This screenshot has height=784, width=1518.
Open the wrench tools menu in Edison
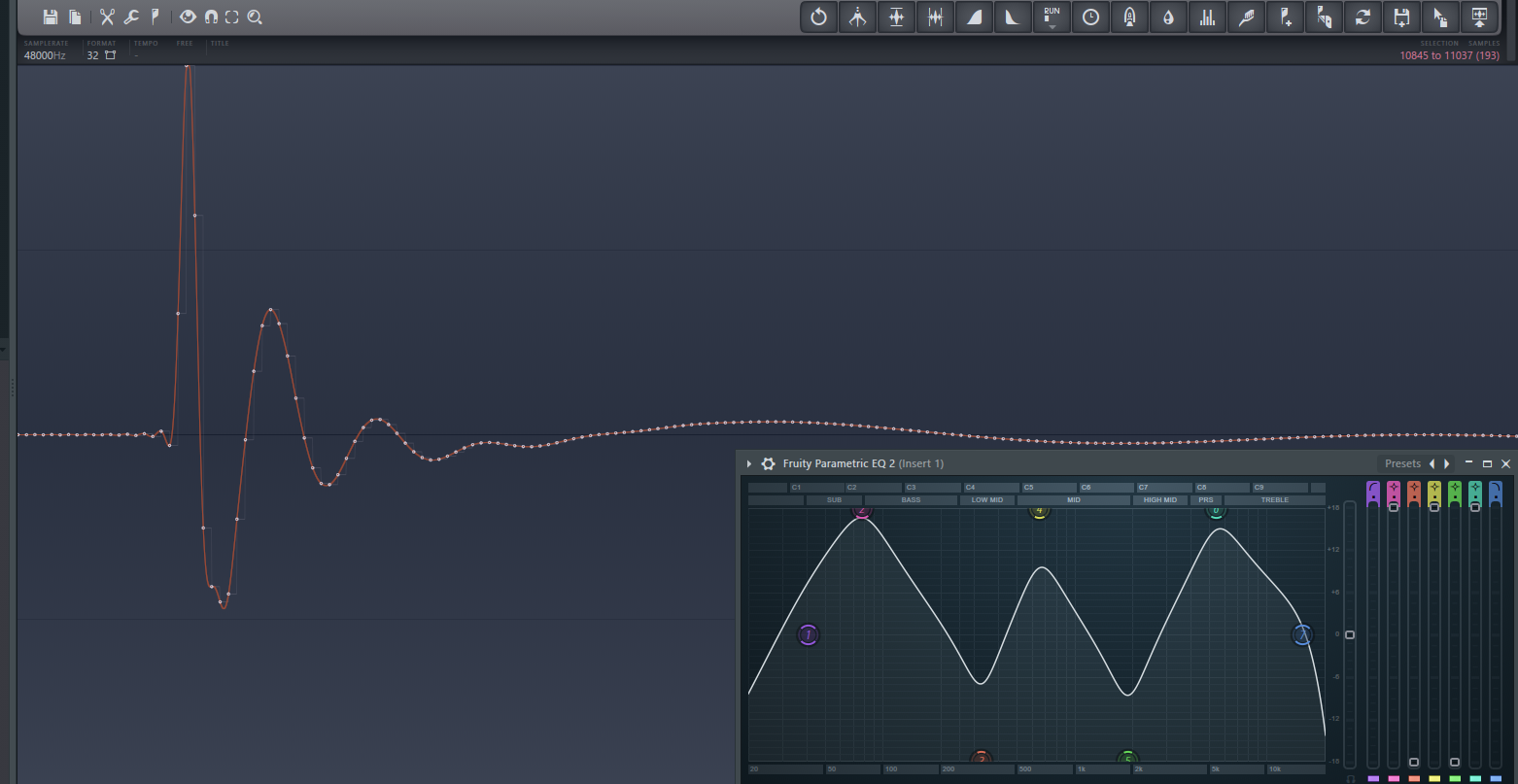coord(131,17)
